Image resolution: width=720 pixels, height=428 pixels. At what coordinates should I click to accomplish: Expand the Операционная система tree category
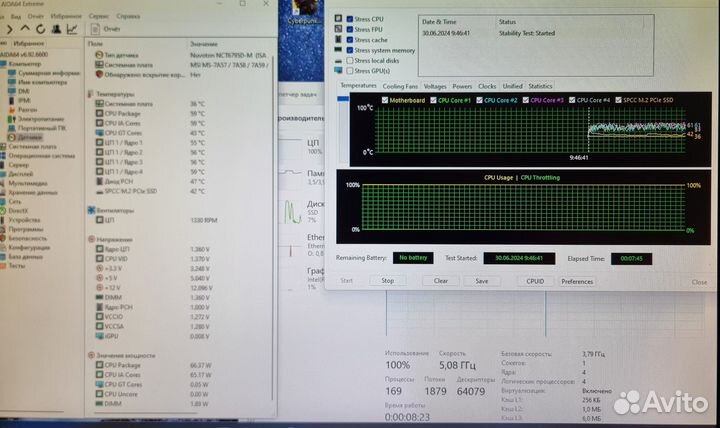coord(41,156)
